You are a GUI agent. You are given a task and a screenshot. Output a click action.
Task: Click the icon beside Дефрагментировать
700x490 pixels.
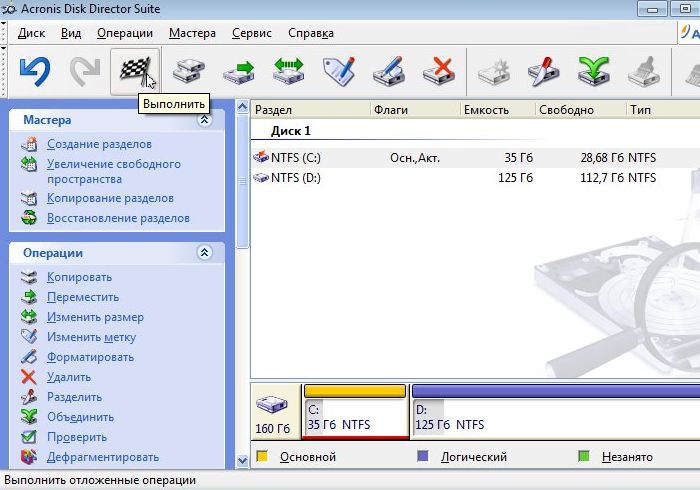coord(29,457)
